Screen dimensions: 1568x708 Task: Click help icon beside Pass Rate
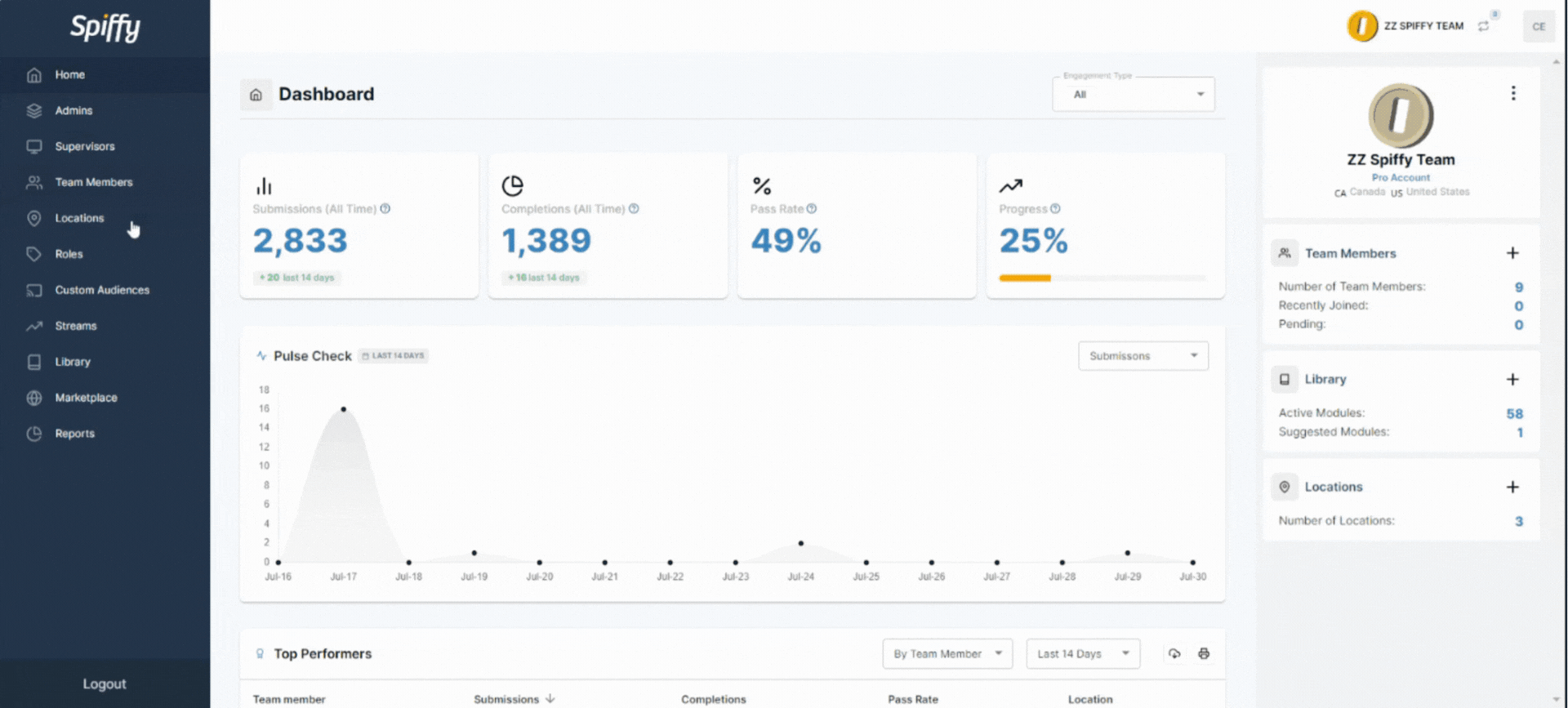tap(811, 209)
